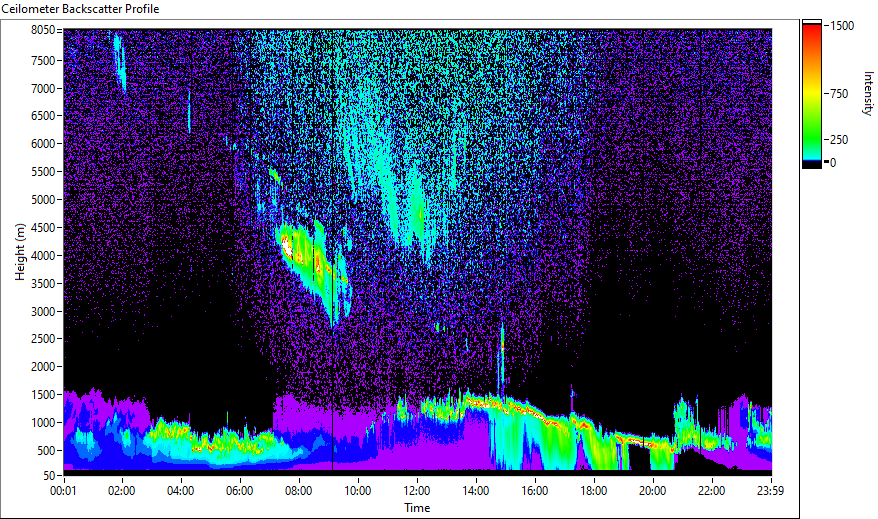878x519 pixels.
Task: Click the 14:00 time axis label
Action: click(x=475, y=491)
